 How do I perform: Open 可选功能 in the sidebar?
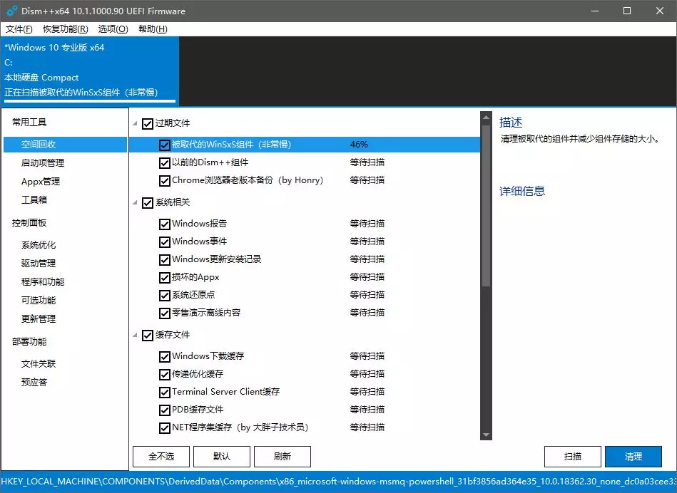[38, 300]
